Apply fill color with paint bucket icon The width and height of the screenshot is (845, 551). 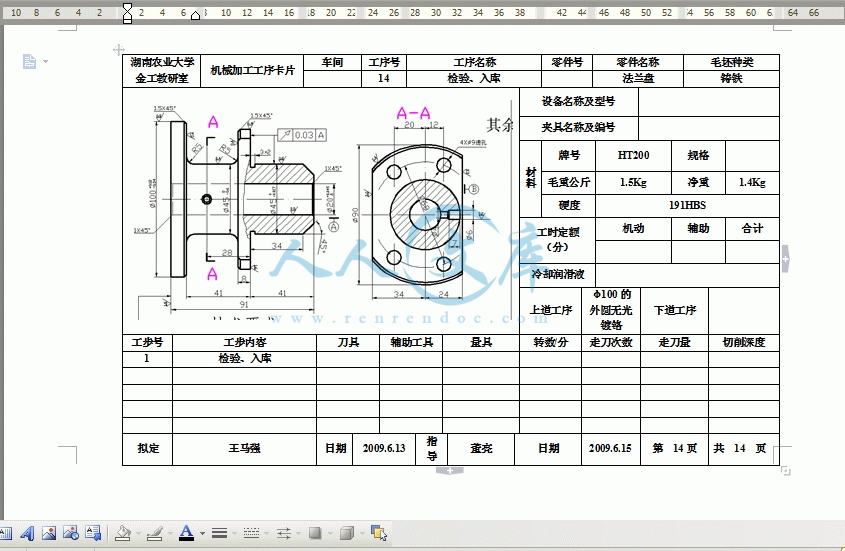[x=123, y=533]
